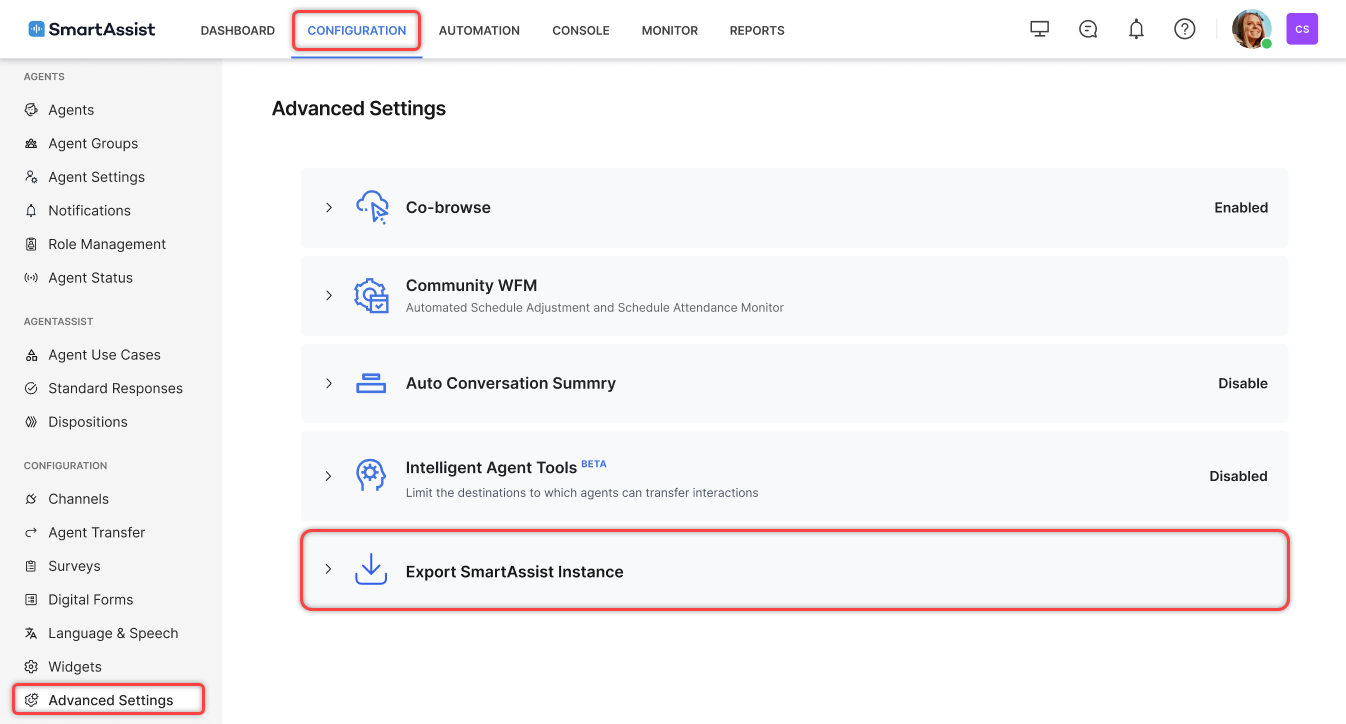Viewport: 1346px width, 724px height.
Task: Click the Role Management sidebar icon
Action: tap(31, 244)
